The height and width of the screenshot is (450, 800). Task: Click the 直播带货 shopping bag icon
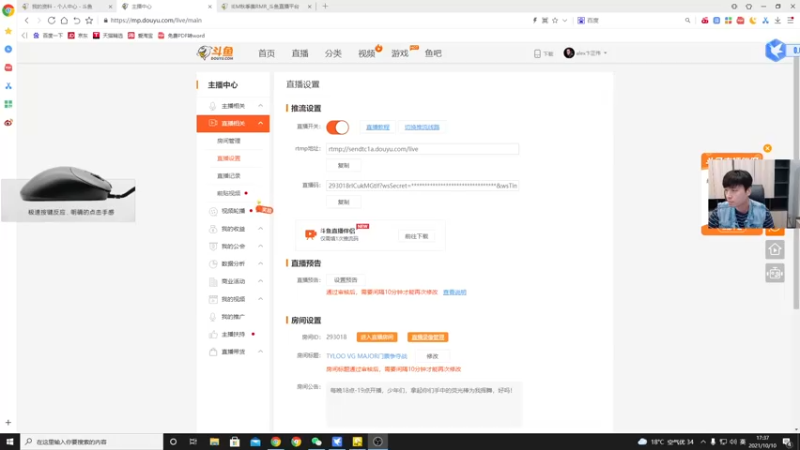[213, 352]
